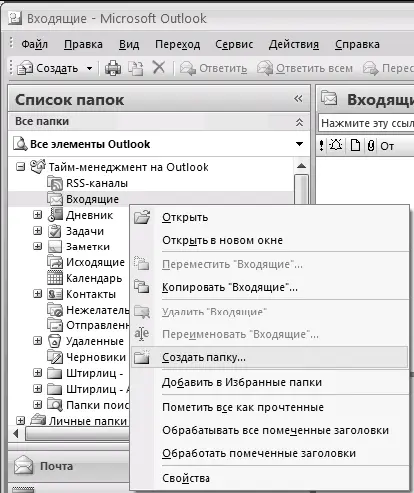The width and height of the screenshot is (414, 493).
Task: Sort by attachment paperclip column icon
Action: tap(371, 146)
